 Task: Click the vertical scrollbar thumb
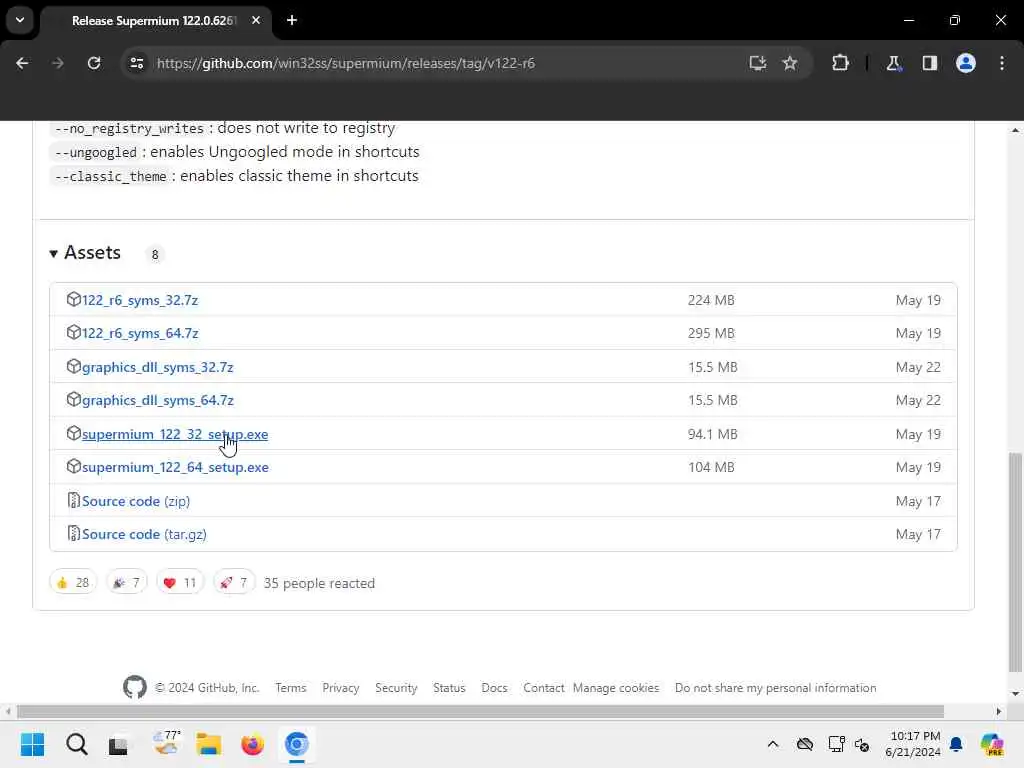click(1015, 562)
